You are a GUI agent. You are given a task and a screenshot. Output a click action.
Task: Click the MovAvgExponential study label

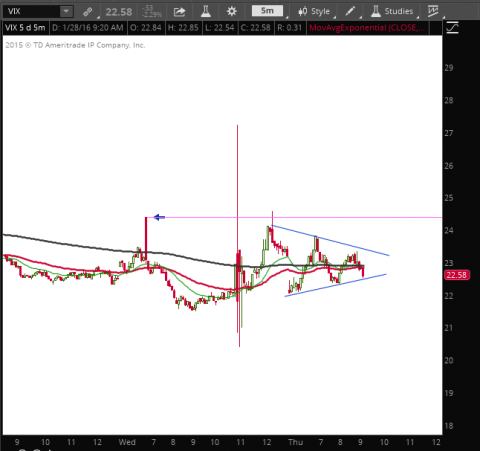click(367, 28)
